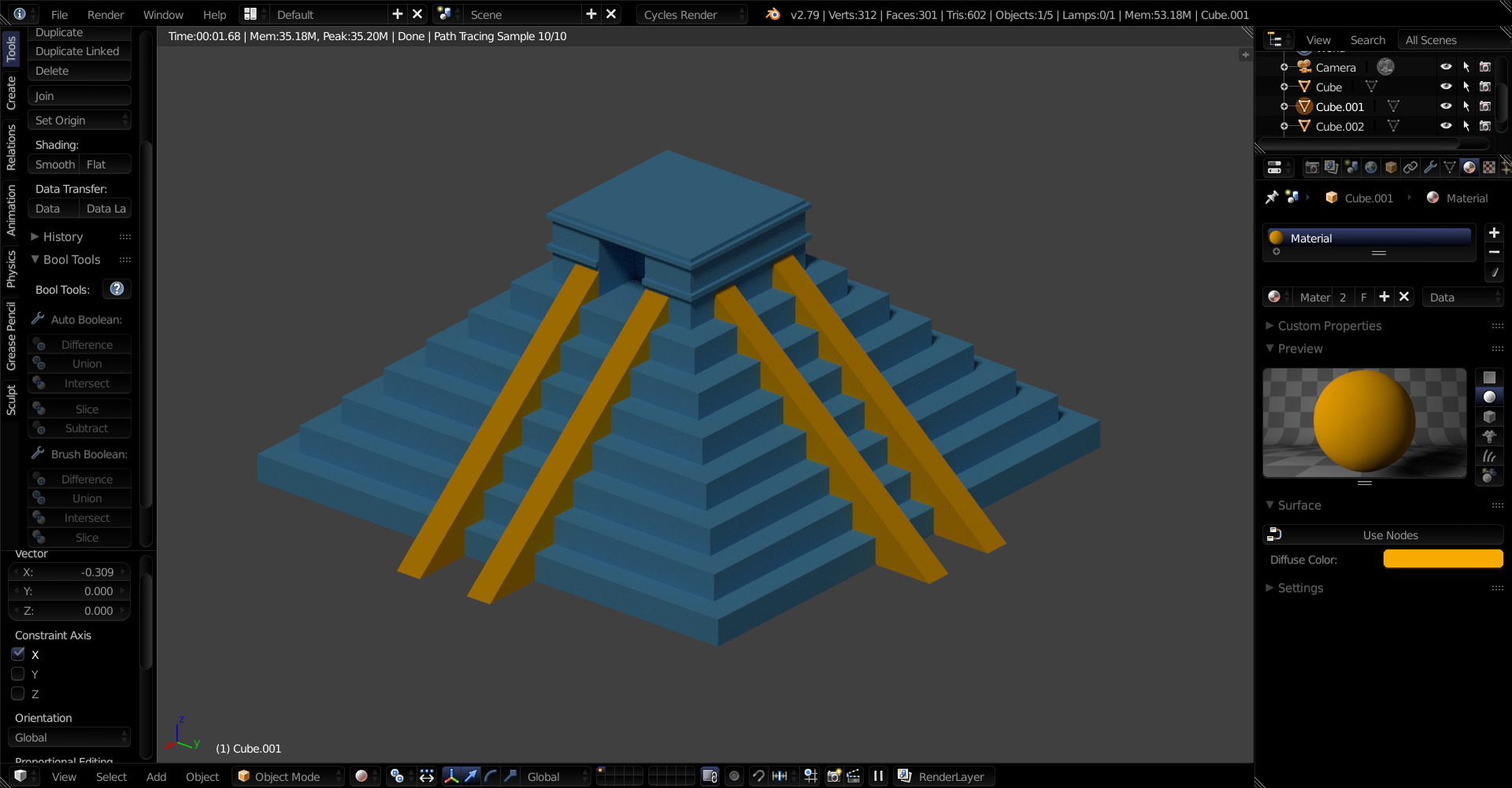
Task: Open Render Layers properties tab
Action: click(1332, 167)
